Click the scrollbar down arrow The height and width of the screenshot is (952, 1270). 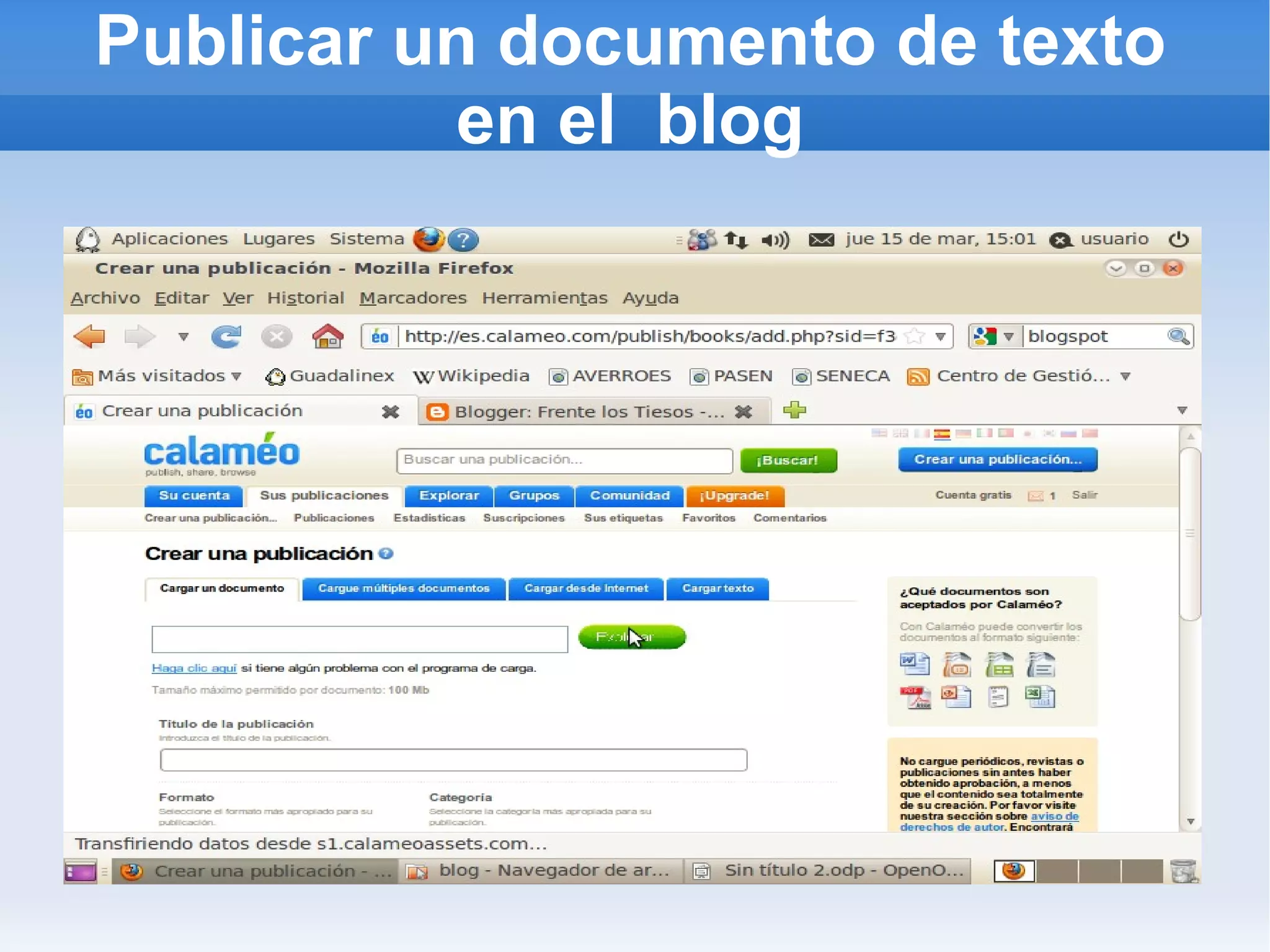(1190, 821)
